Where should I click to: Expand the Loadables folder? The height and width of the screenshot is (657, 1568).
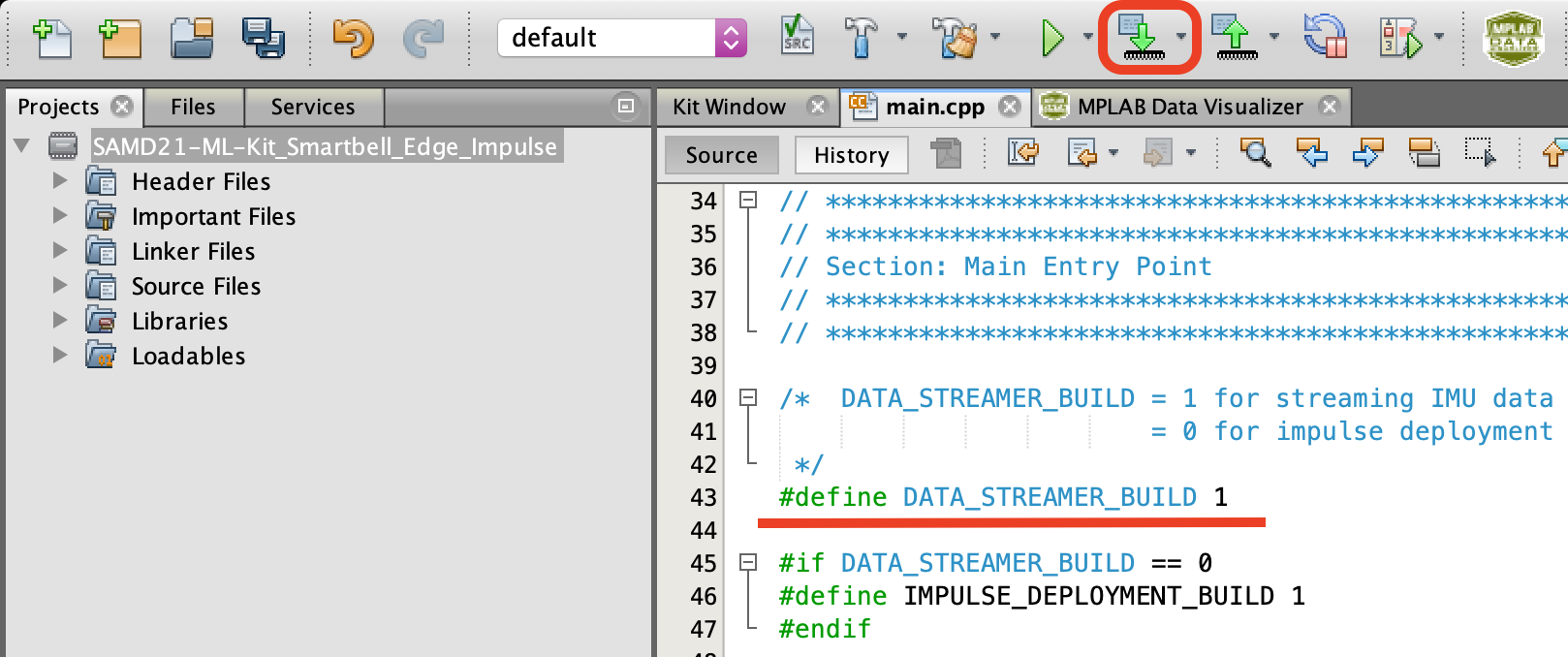pos(60,356)
